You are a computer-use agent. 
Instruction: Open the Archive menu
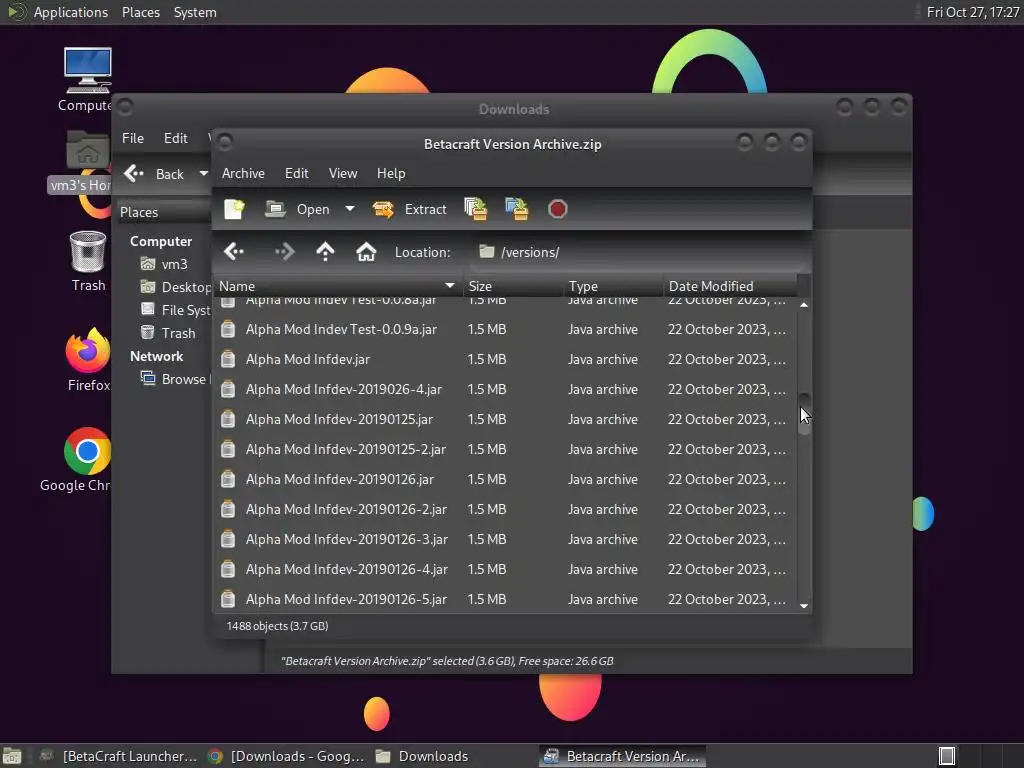[x=243, y=173]
